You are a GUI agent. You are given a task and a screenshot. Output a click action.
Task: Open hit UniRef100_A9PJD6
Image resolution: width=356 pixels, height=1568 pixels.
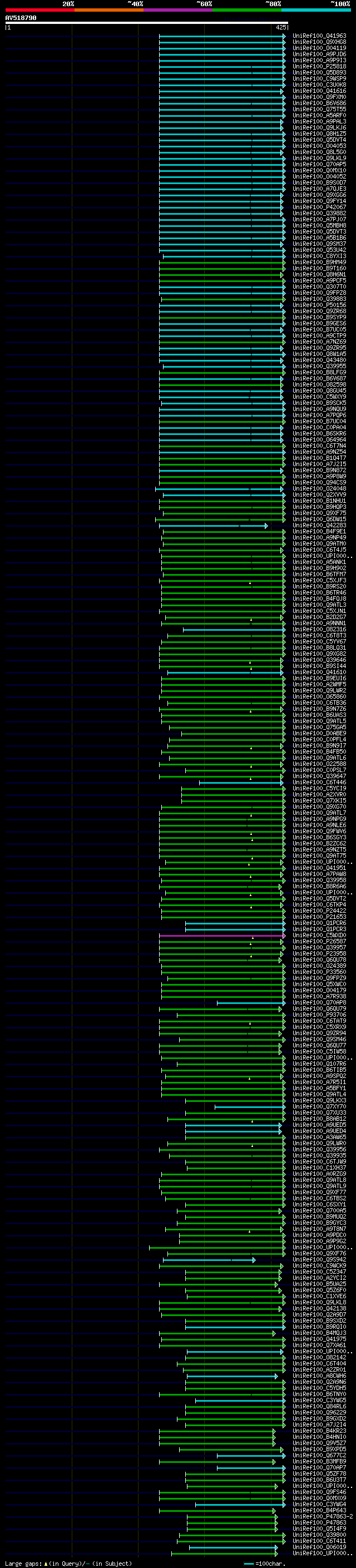[x=319, y=54]
